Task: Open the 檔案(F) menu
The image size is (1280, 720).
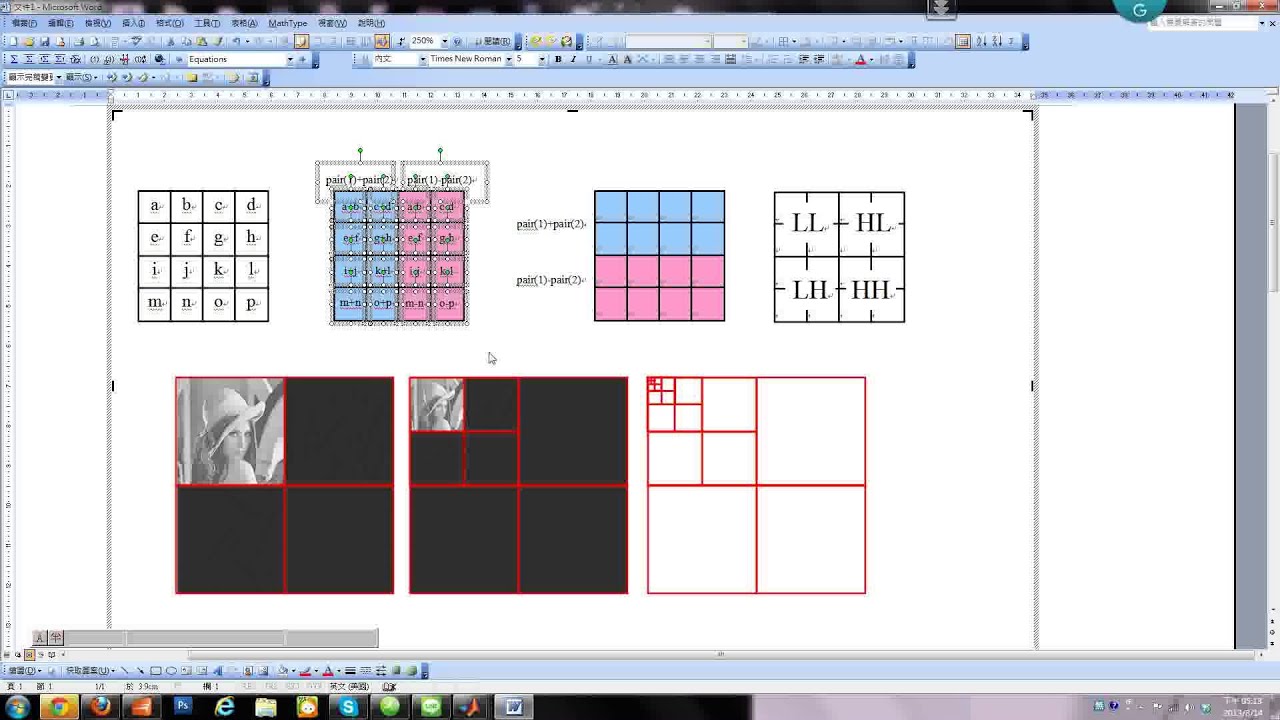Action: click(24, 23)
